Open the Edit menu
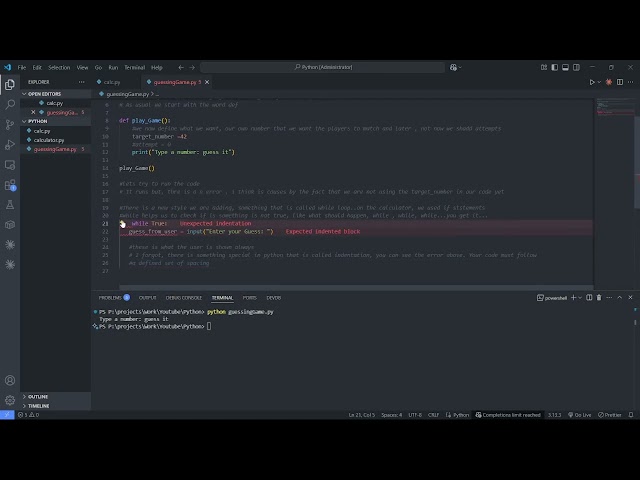640x480 pixels. tap(37, 67)
